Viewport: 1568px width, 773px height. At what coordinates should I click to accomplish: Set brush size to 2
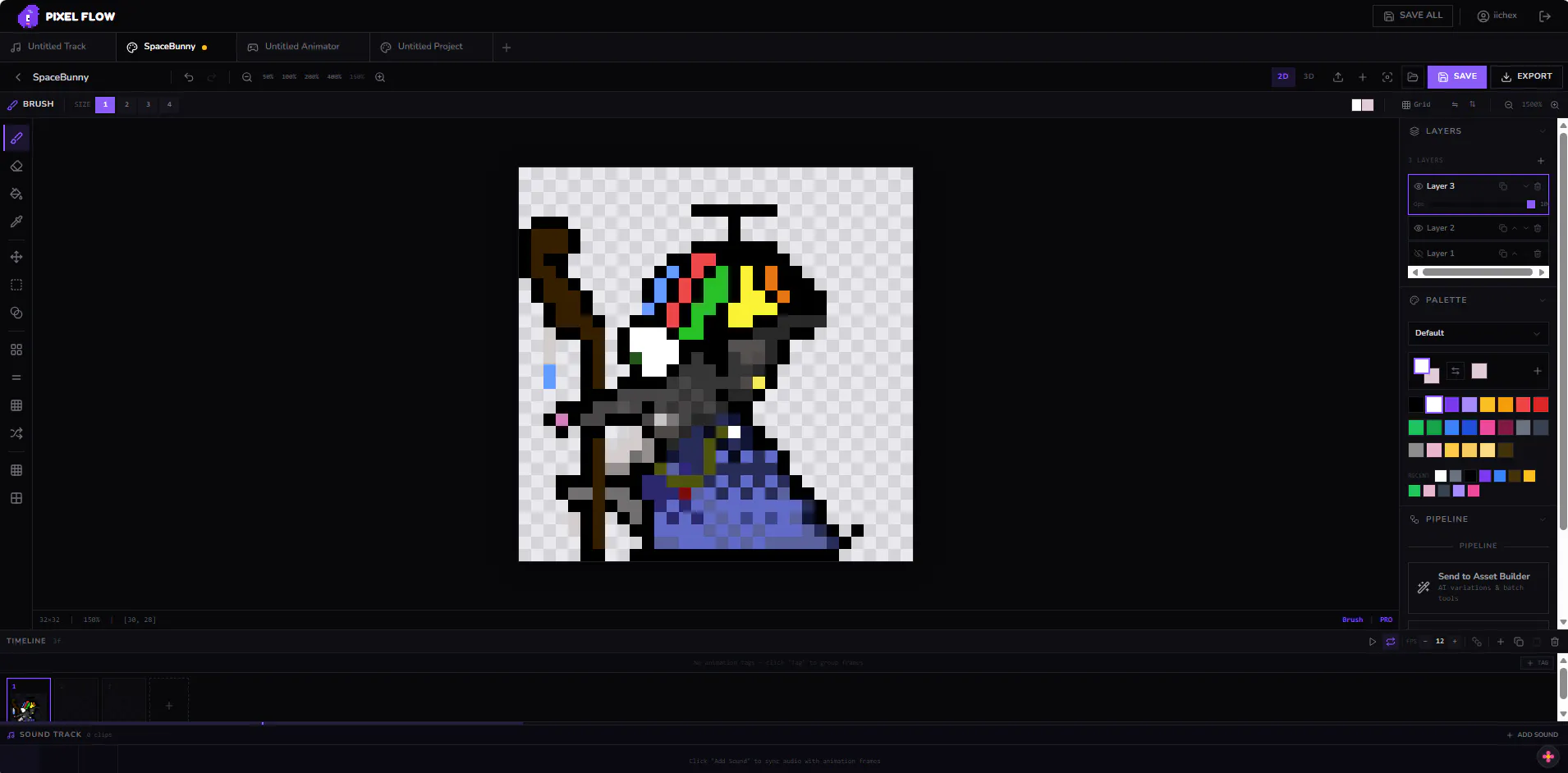(x=126, y=104)
